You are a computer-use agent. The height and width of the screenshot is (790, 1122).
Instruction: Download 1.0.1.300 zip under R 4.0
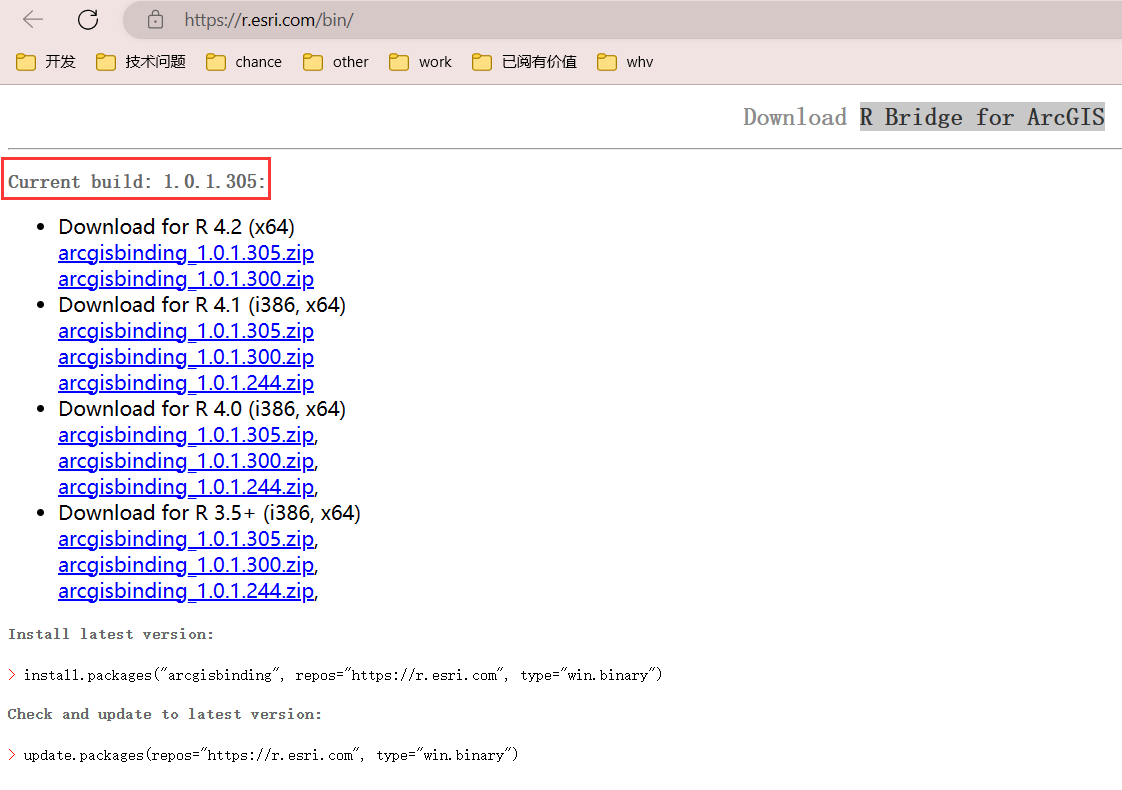(186, 462)
